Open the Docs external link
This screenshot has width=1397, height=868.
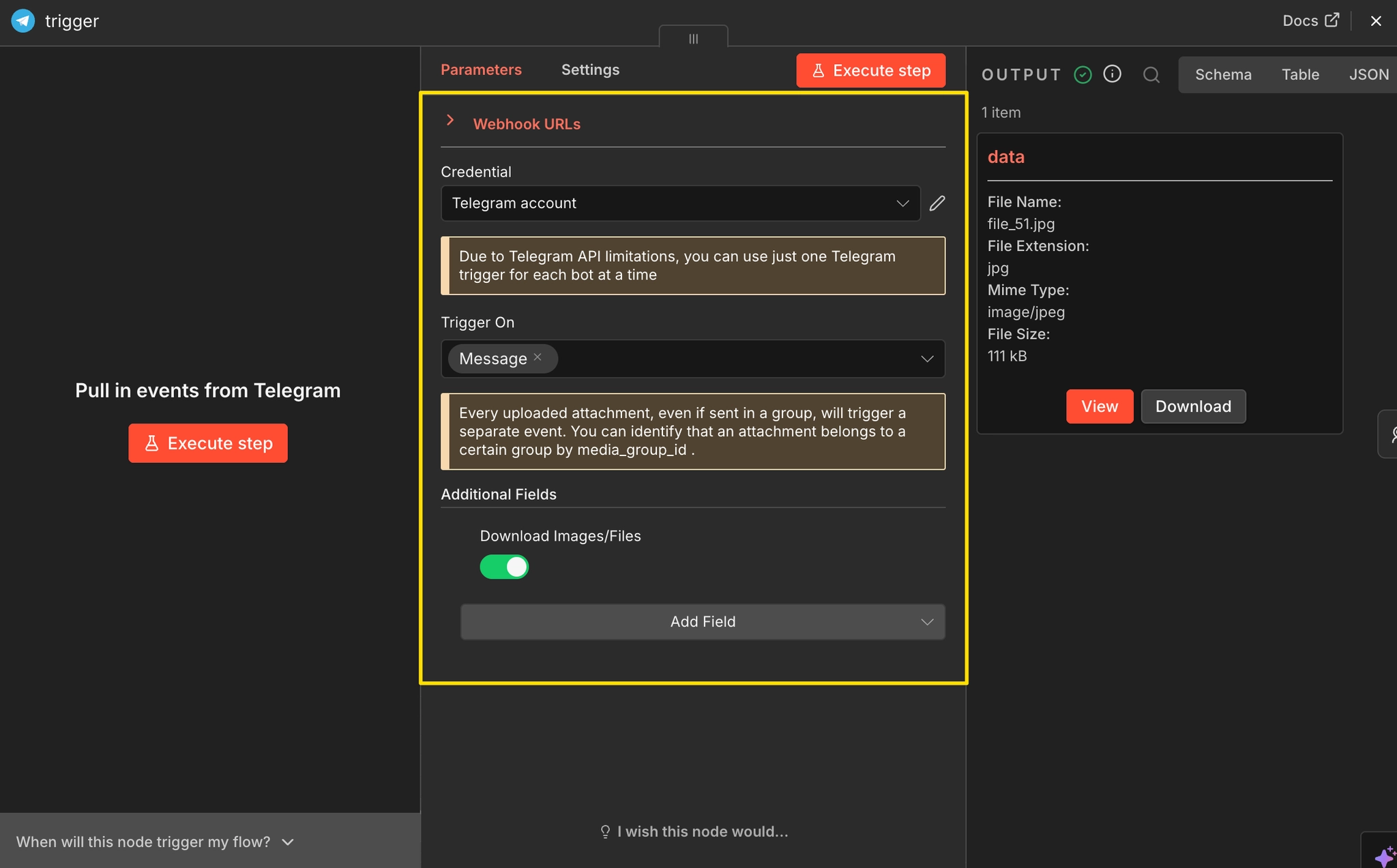coord(1310,20)
